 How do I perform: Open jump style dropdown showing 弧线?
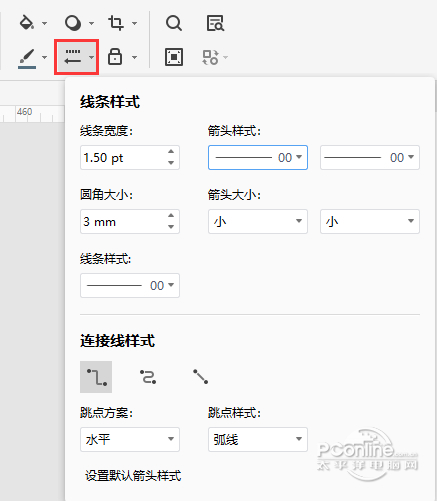[x=258, y=439]
